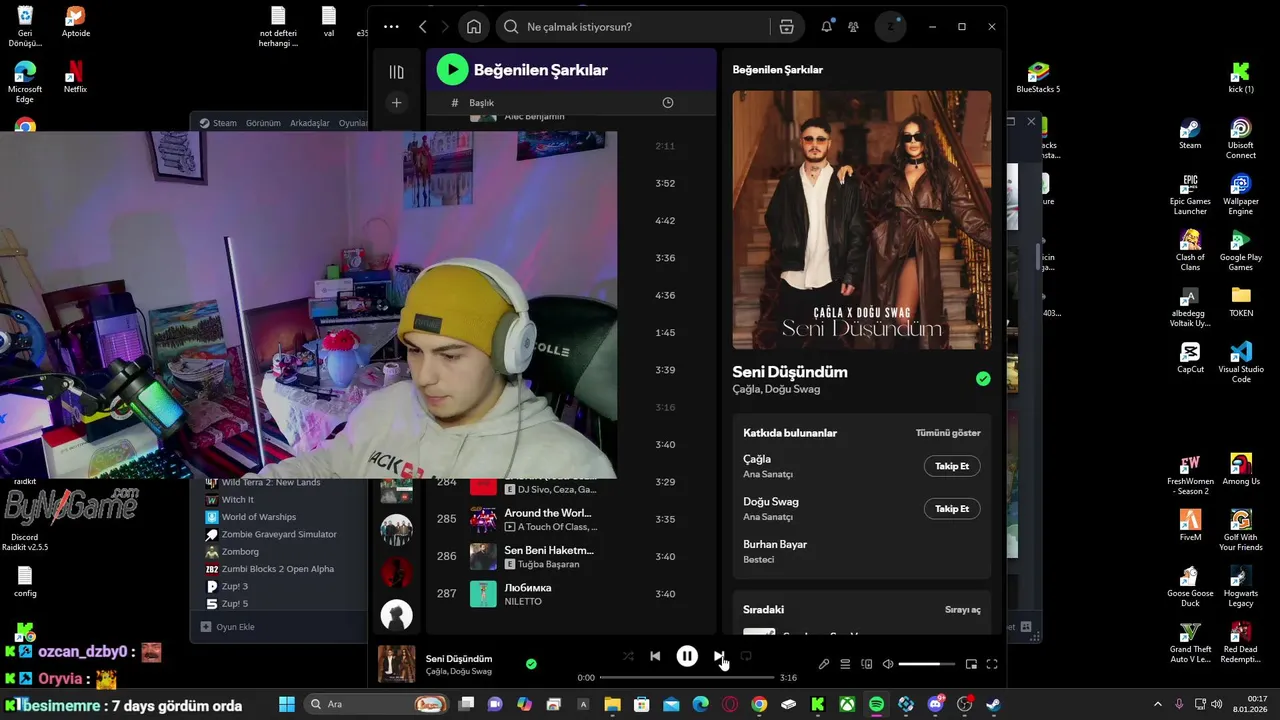The image size is (1280, 720).
Task: Open the Spotify profile avatar menu
Action: 890,27
